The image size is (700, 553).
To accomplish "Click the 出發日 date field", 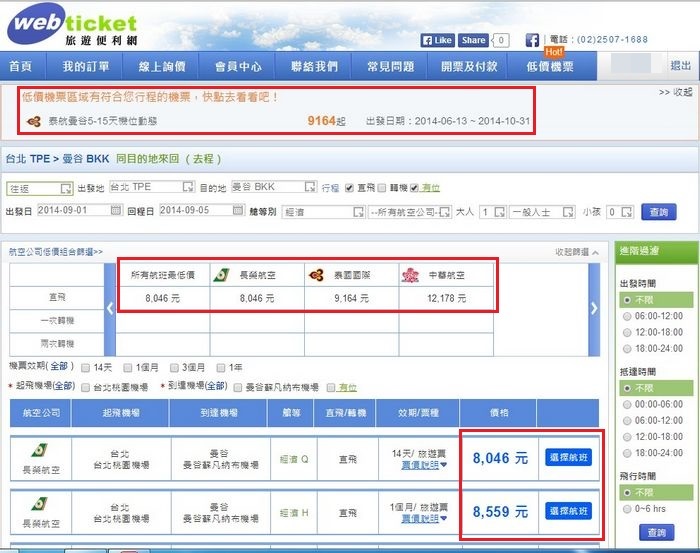I will [x=73, y=210].
